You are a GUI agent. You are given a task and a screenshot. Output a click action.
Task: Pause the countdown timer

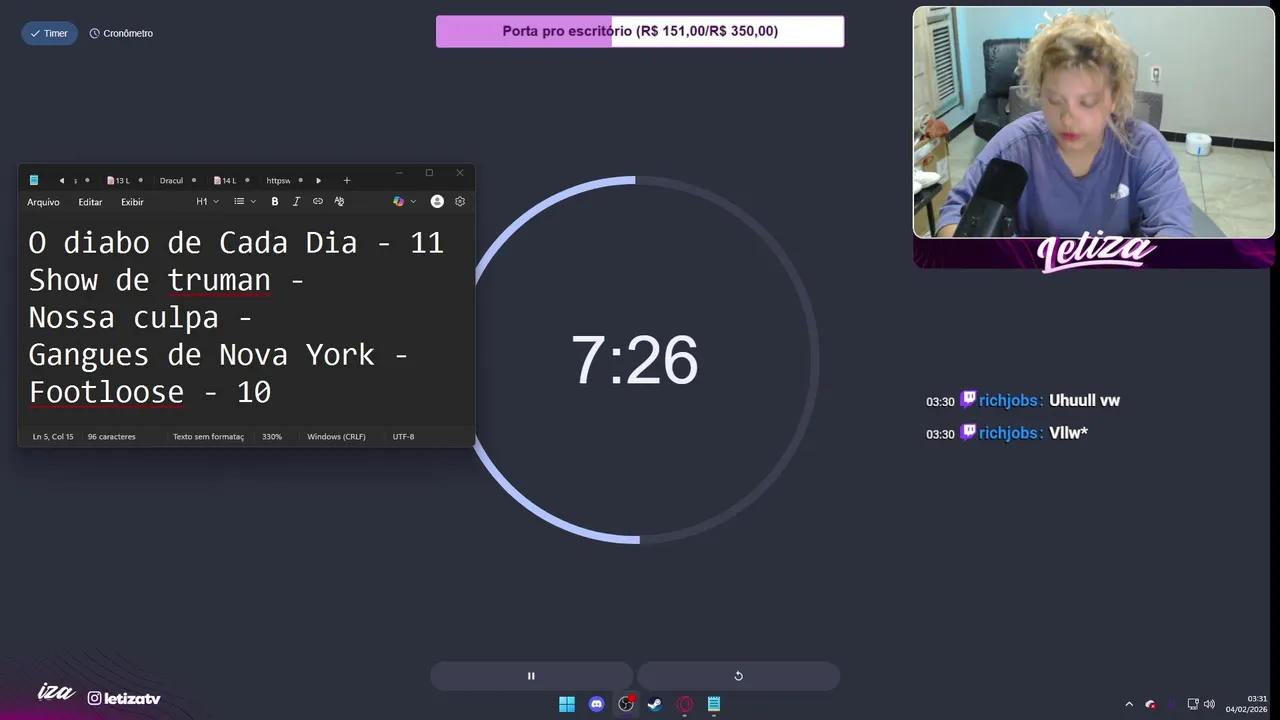point(531,676)
